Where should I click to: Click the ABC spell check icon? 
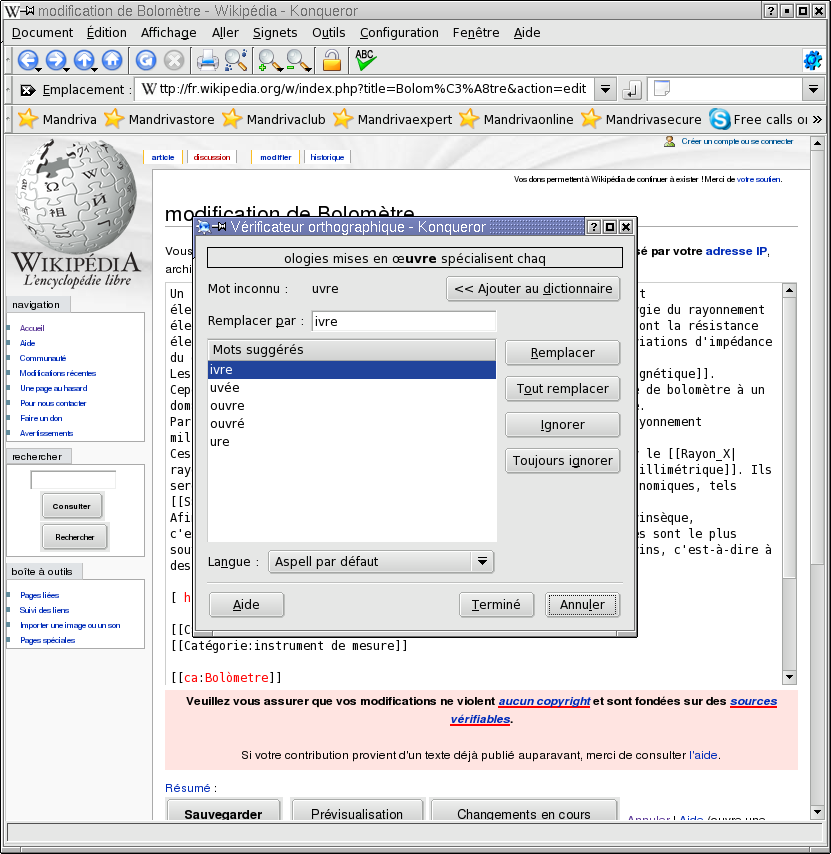coord(365,59)
